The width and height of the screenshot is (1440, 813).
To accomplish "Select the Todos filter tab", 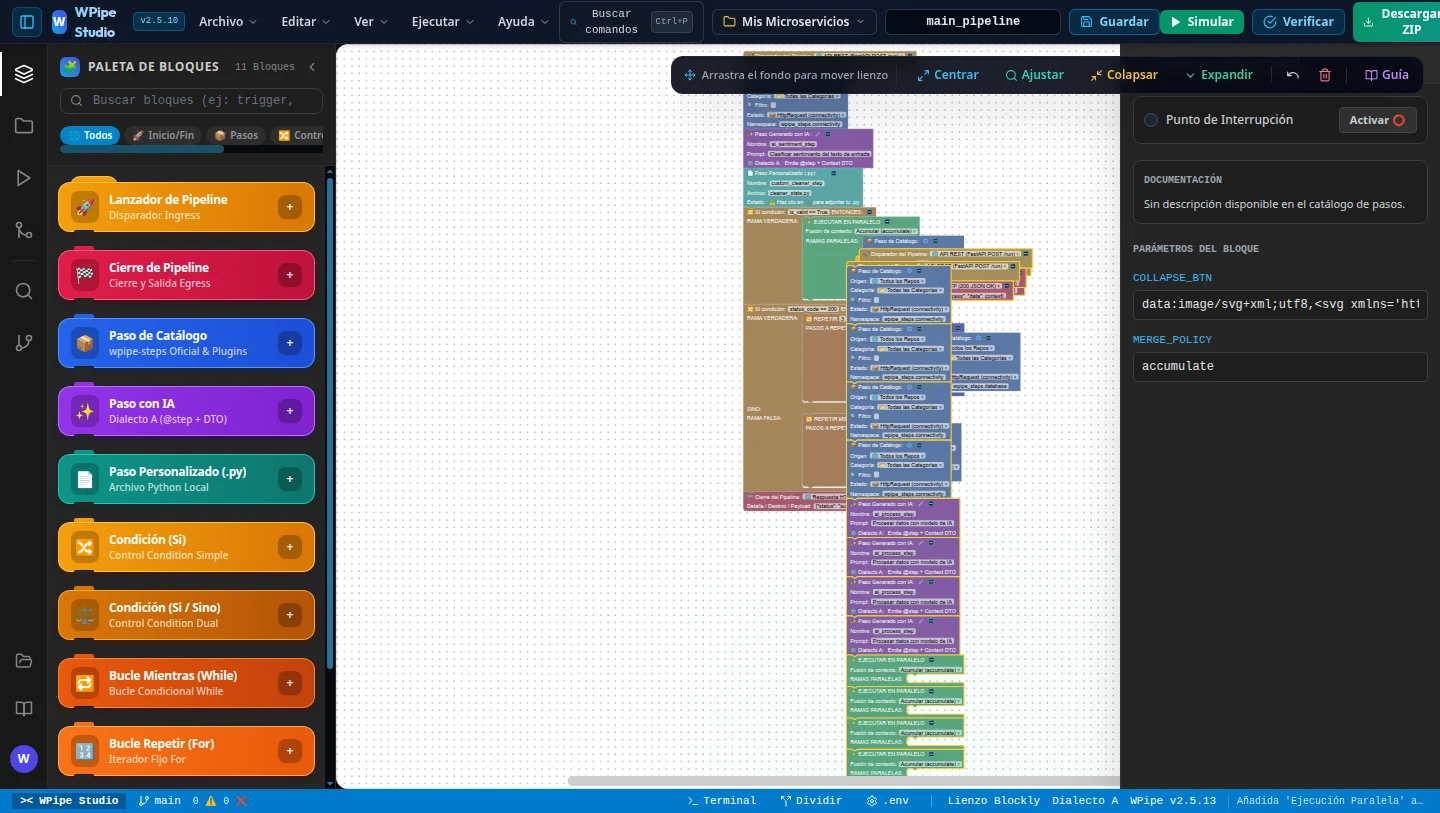I will click(90, 135).
